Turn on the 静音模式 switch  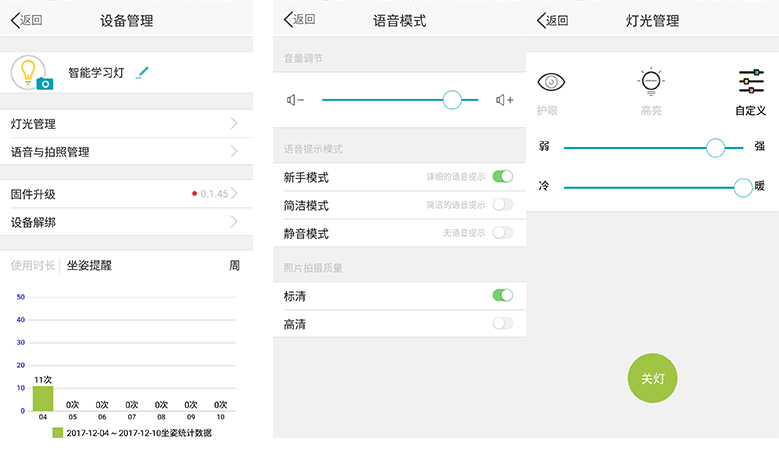coord(502,233)
